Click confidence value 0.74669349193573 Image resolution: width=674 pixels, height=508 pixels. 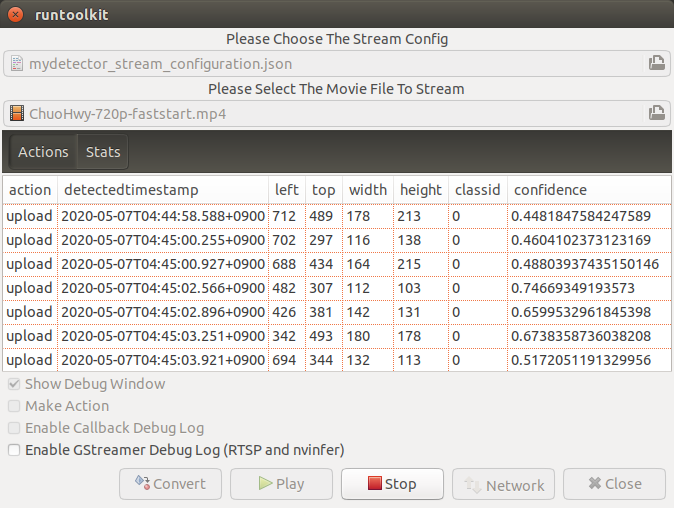[x=573, y=288]
